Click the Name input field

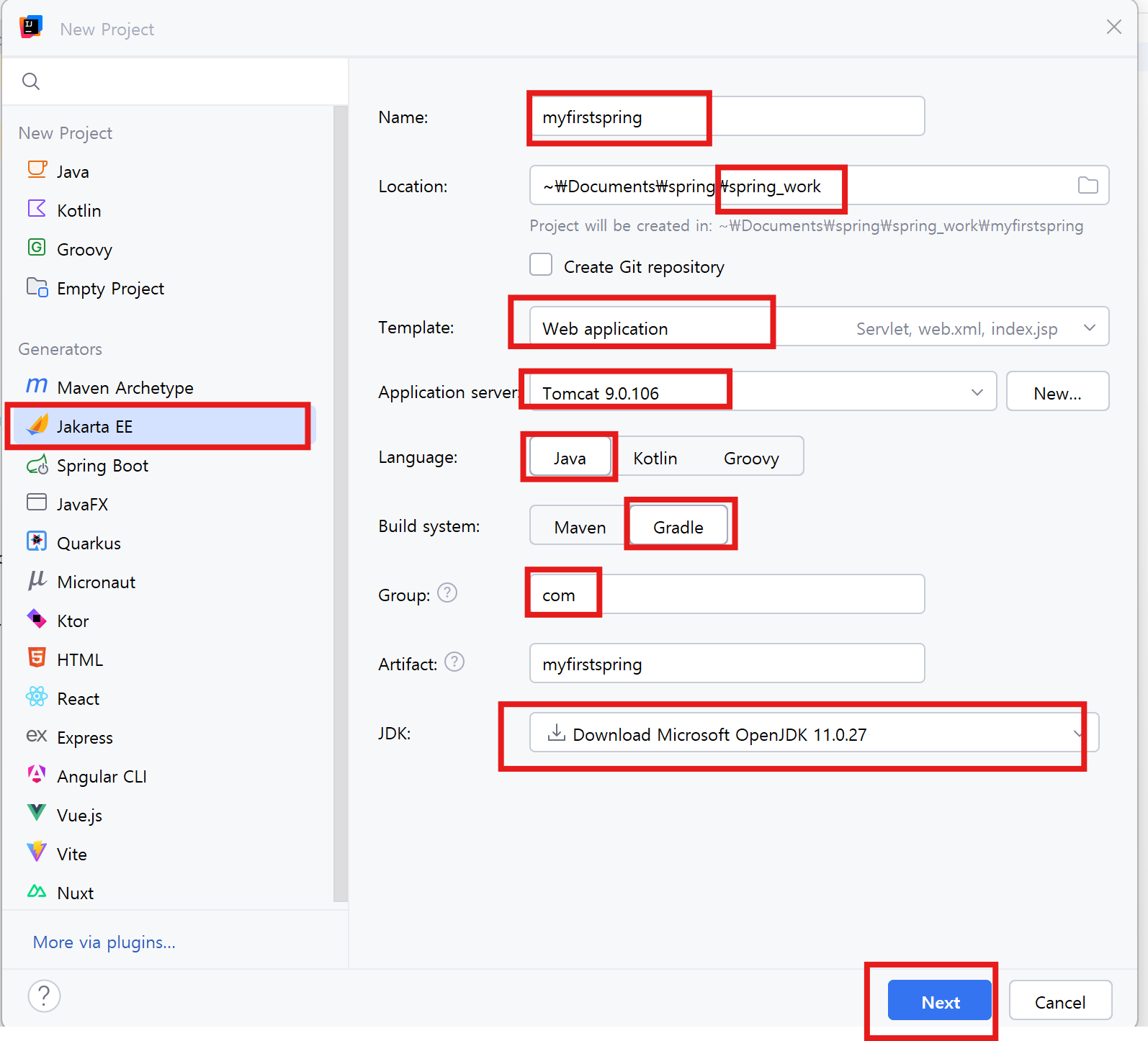pyautogui.click(x=727, y=116)
